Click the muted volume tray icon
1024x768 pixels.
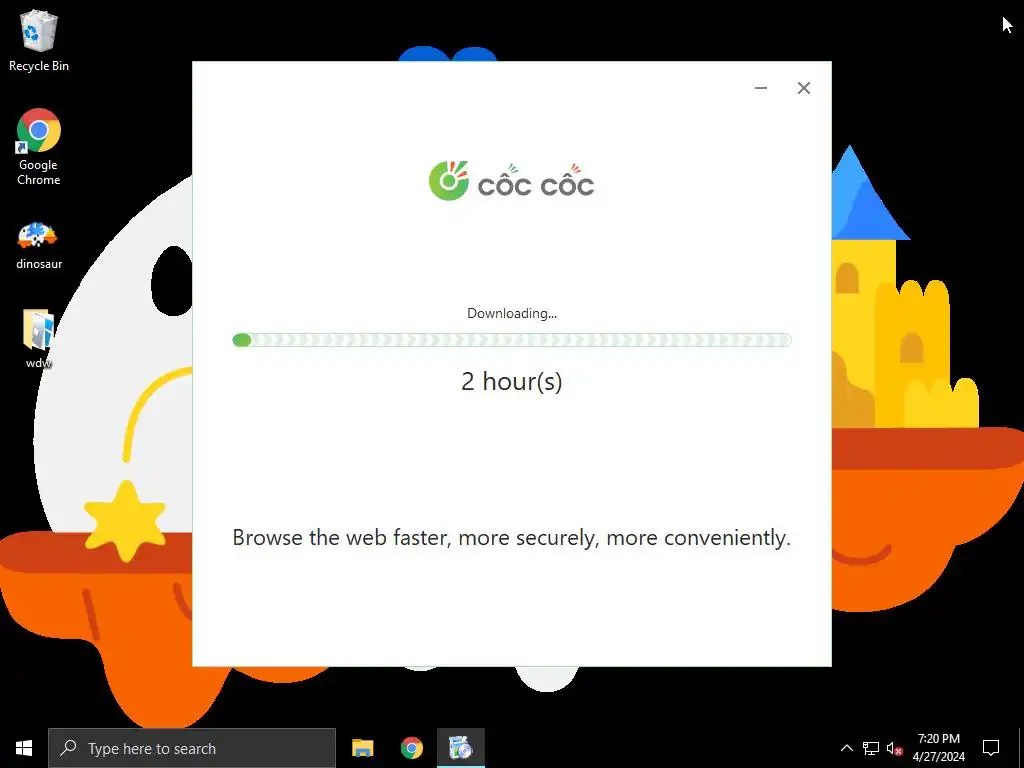click(894, 748)
